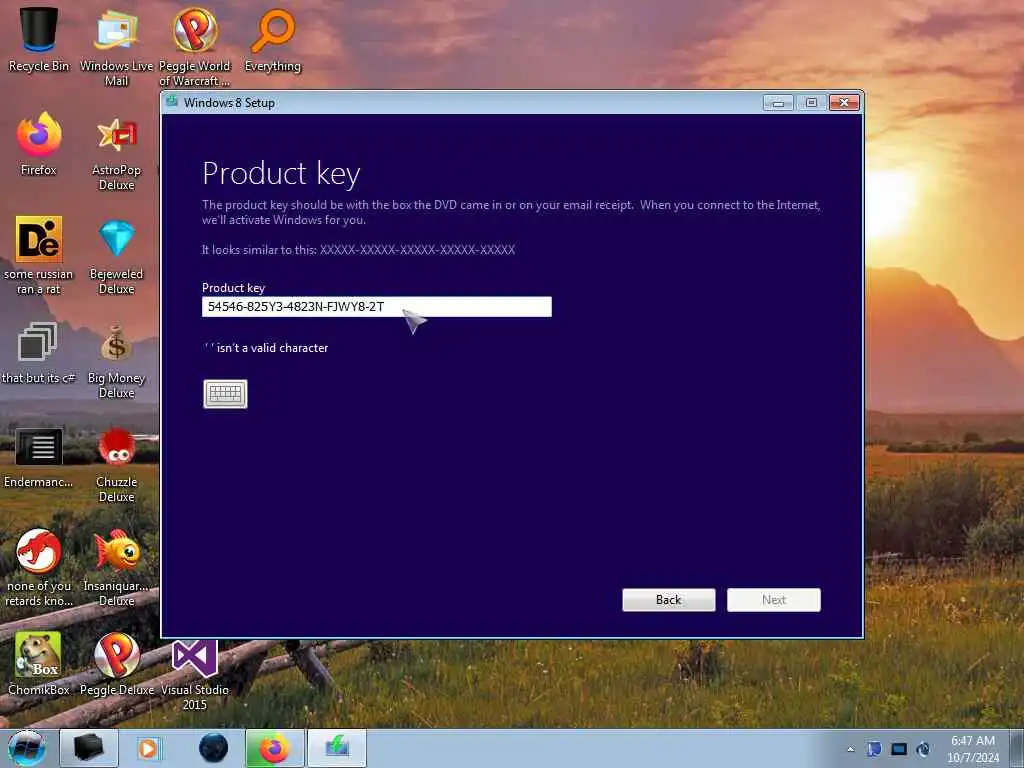
Task: Open the Recycle Bin desktop icon
Action: point(39,40)
